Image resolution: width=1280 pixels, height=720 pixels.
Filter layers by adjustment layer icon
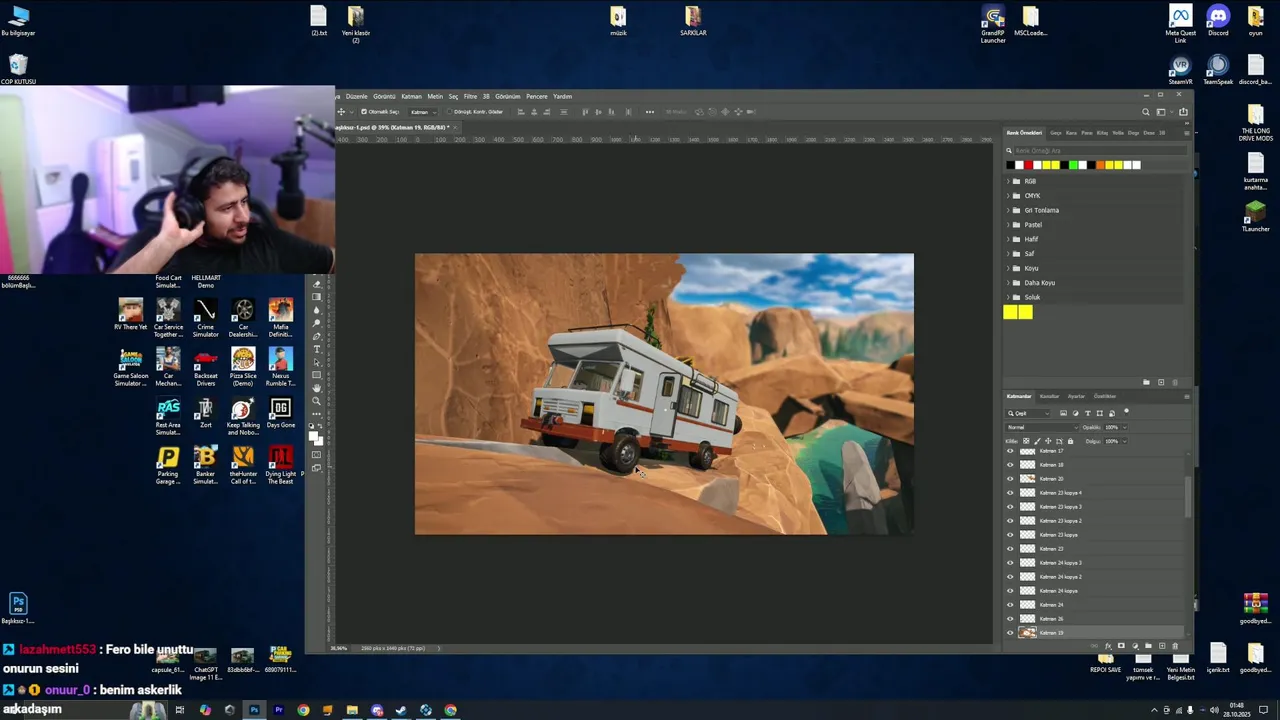(1076, 413)
